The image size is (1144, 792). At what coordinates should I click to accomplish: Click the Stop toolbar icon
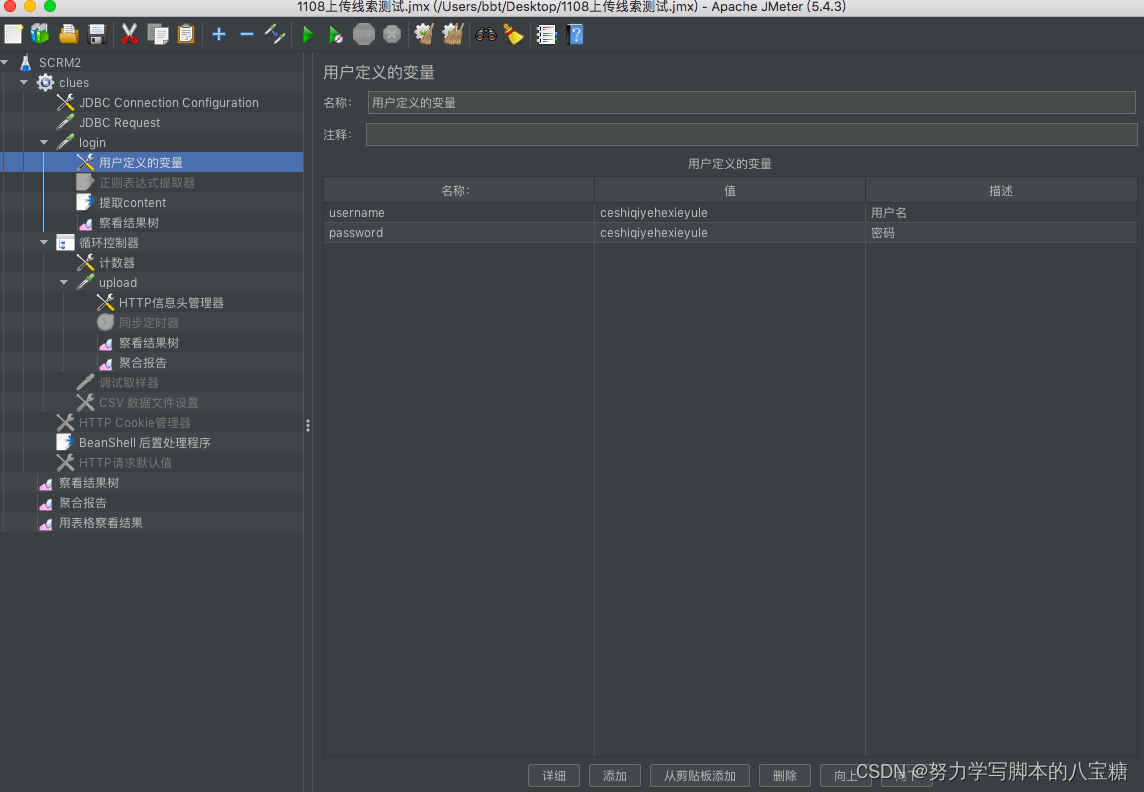coord(363,34)
